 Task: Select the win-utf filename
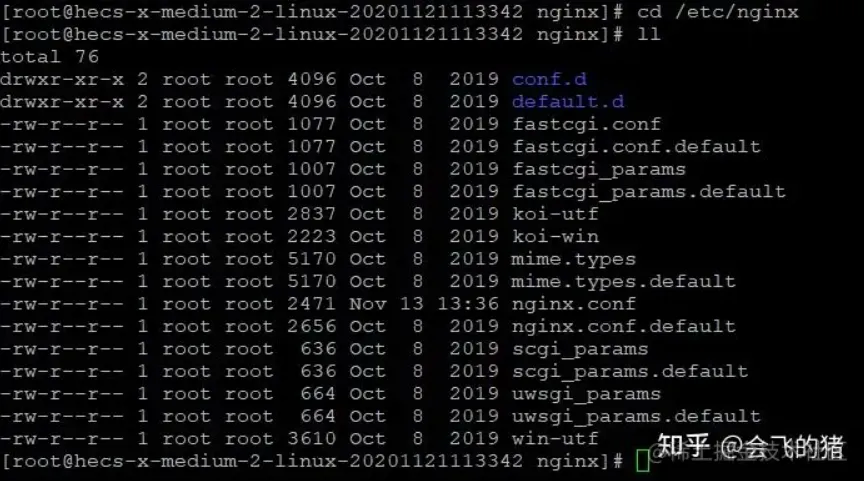pos(555,439)
